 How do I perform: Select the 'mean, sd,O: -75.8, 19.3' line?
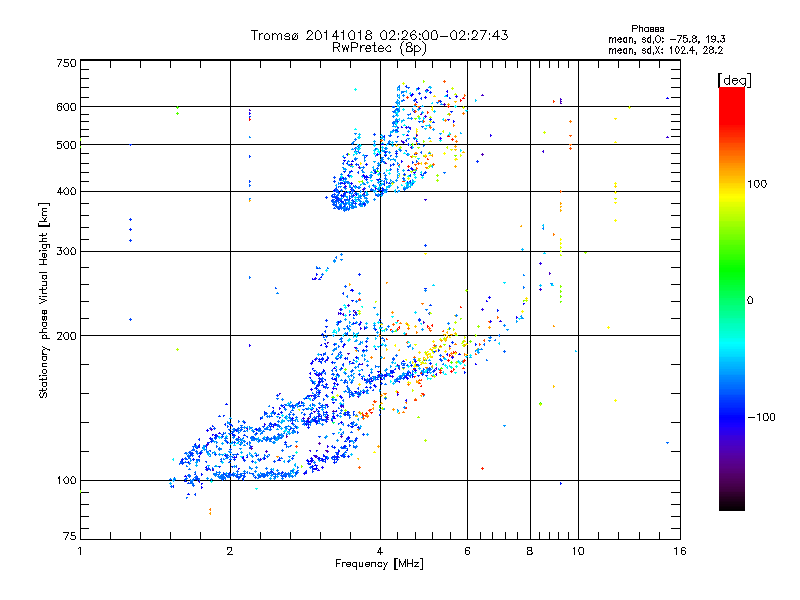[x=666, y=39]
